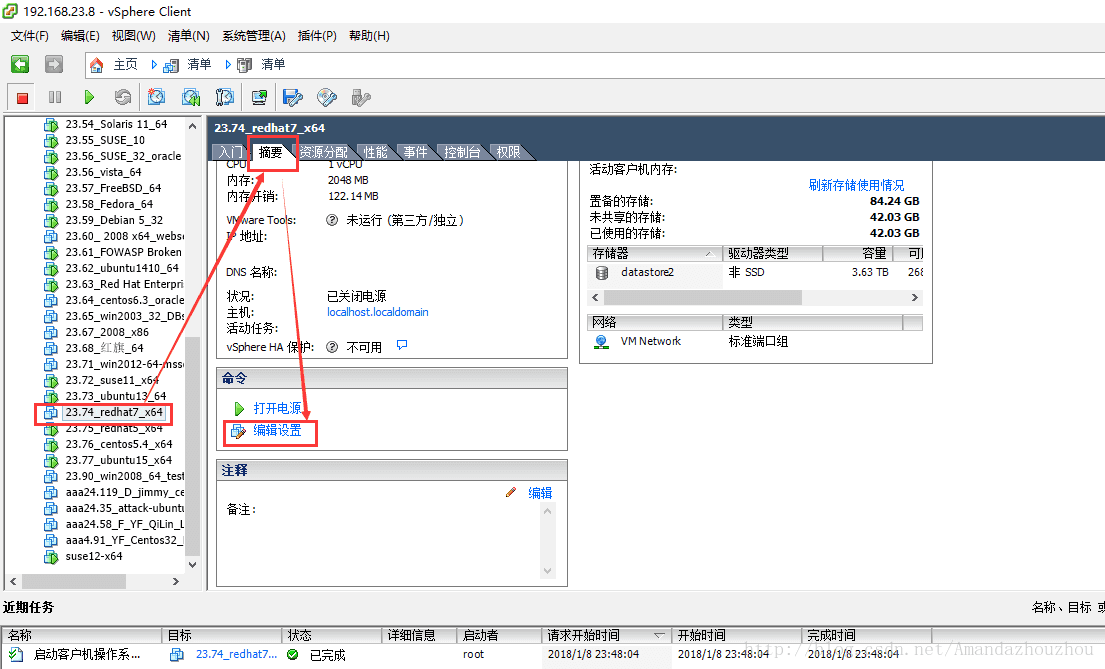
Task: Click the 状态 column header in tasks
Action: [331, 635]
